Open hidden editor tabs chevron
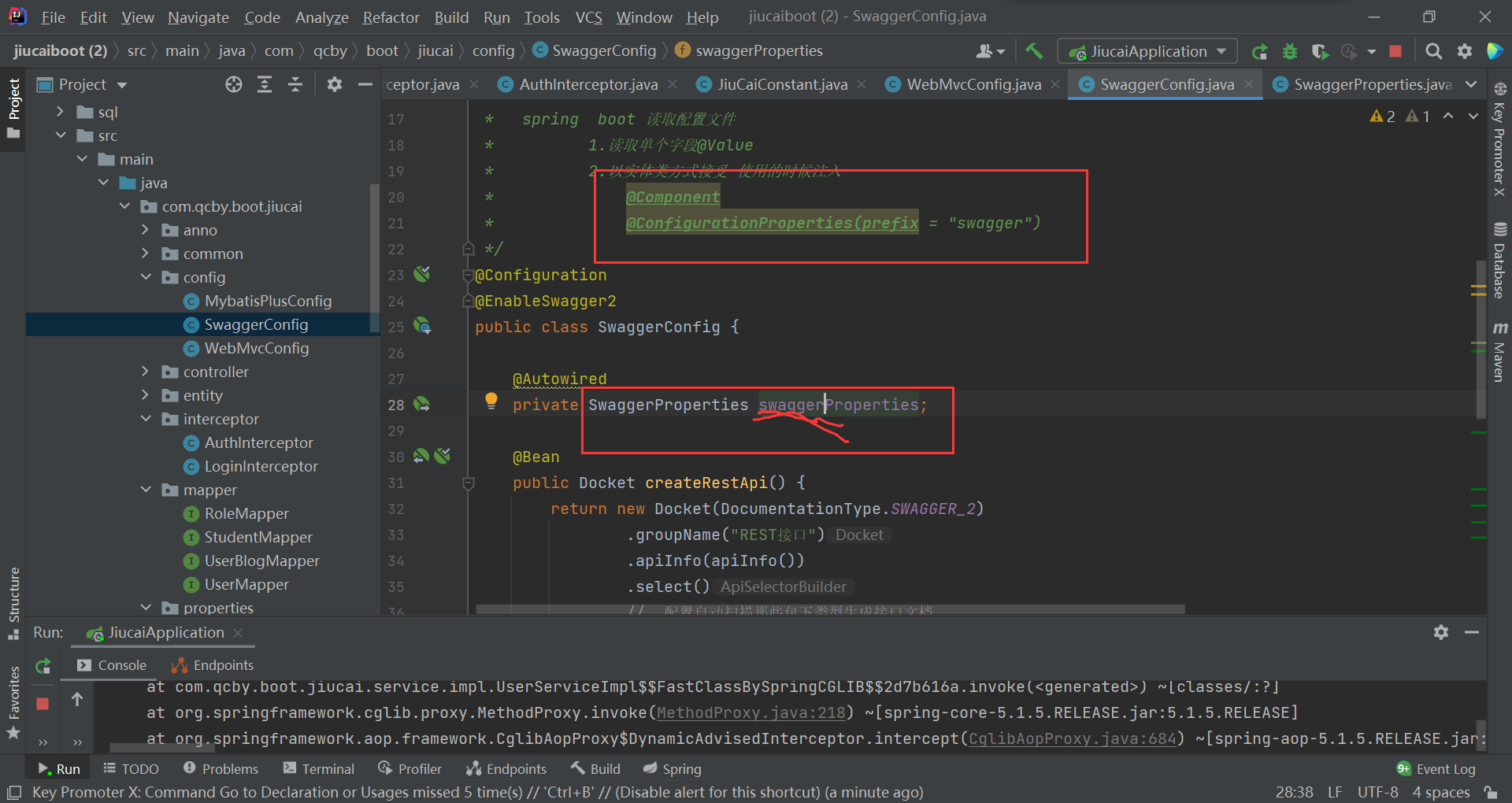The image size is (1512, 803). [1472, 84]
